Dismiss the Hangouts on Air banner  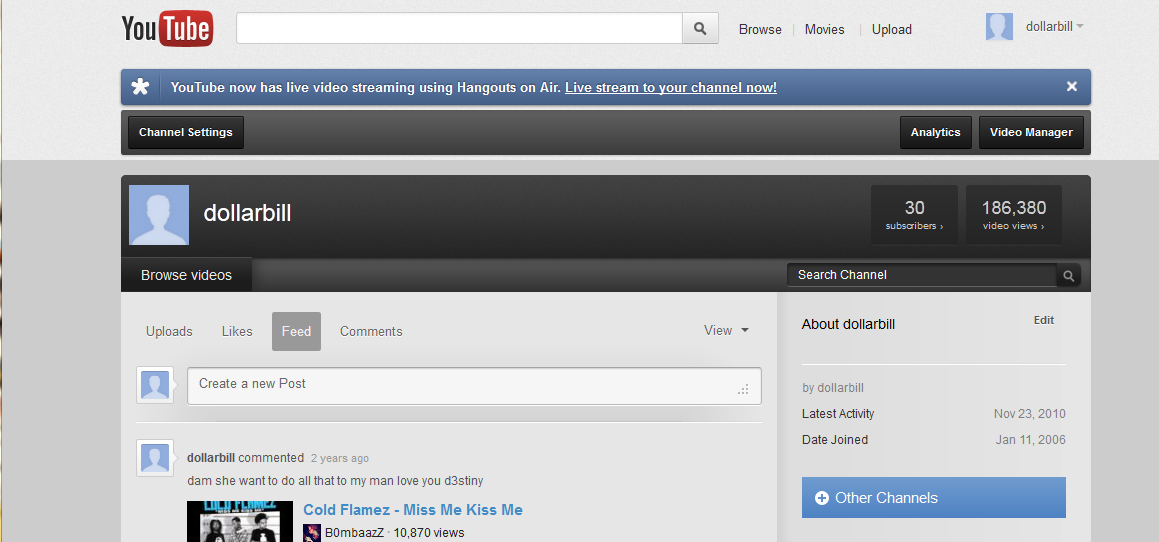pyautogui.click(x=1072, y=87)
